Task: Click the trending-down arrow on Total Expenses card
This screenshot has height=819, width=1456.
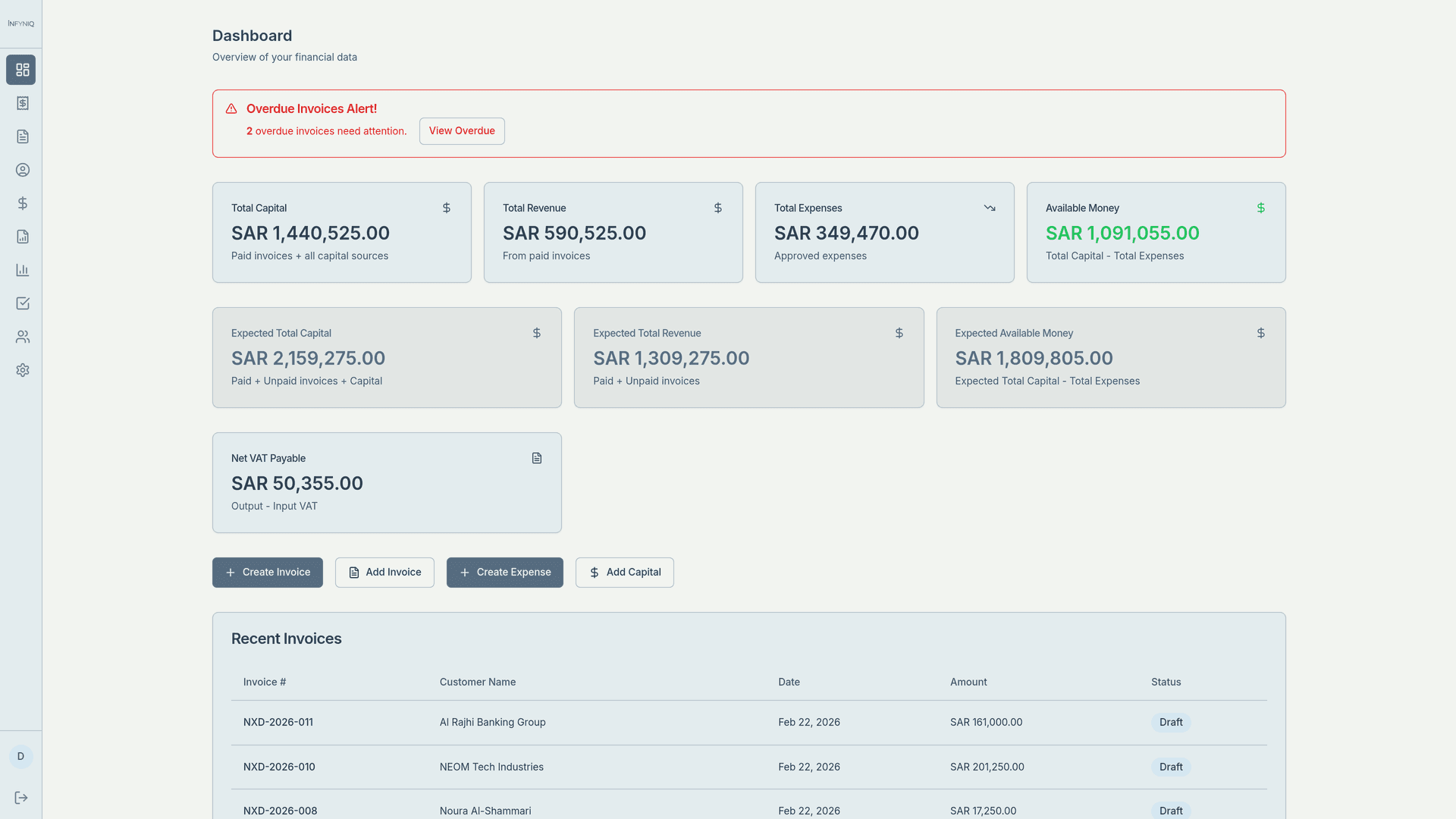Action: click(x=990, y=207)
